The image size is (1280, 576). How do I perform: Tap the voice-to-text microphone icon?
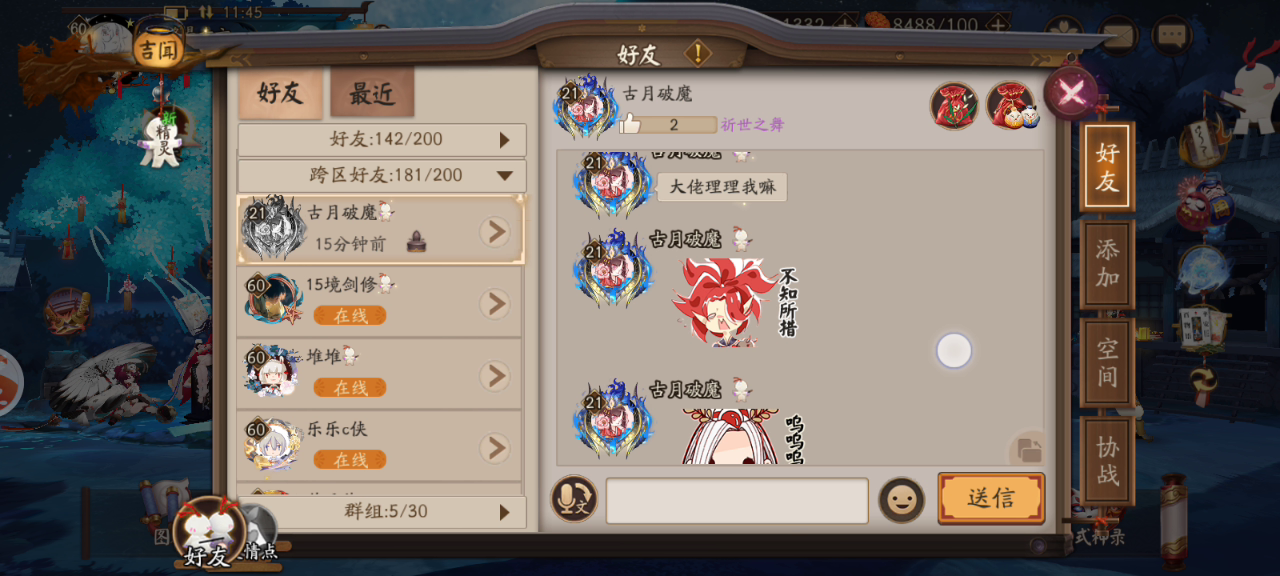tap(574, 499)
